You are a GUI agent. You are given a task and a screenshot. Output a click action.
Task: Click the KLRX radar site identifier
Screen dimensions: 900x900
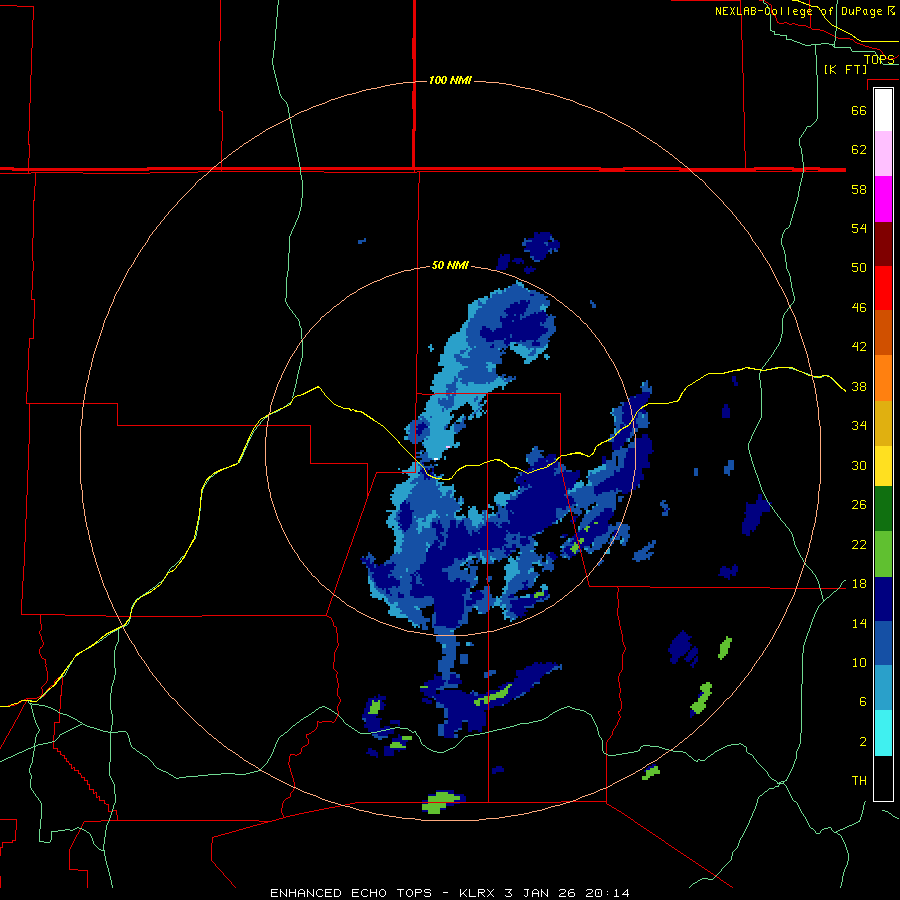point(478,893)
